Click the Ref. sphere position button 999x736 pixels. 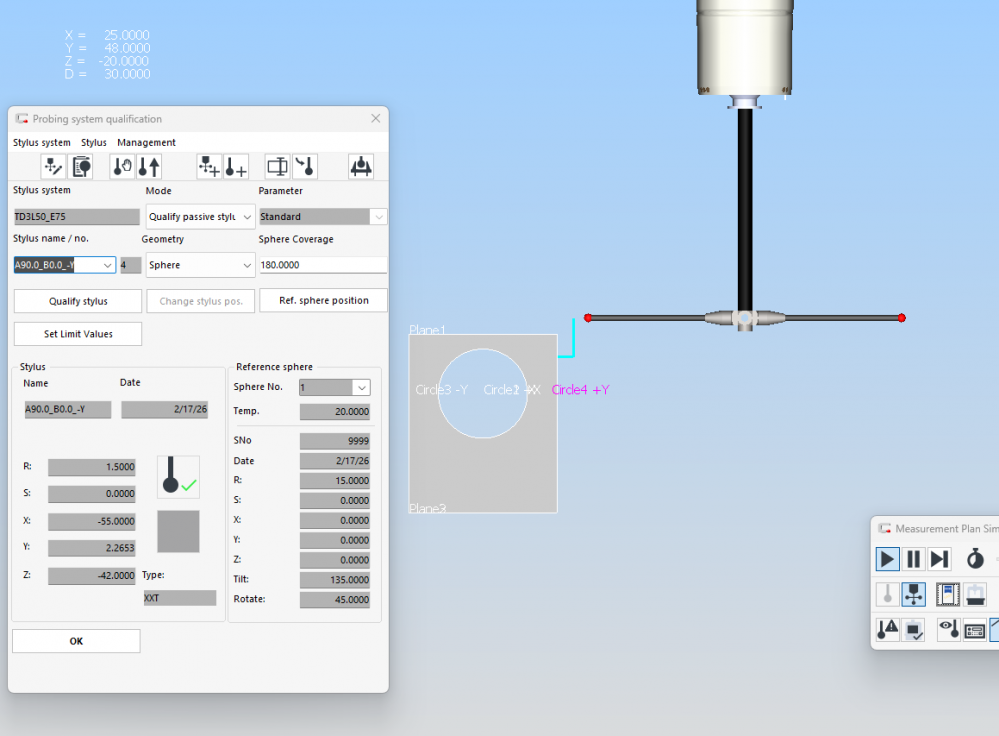(323, 300)
